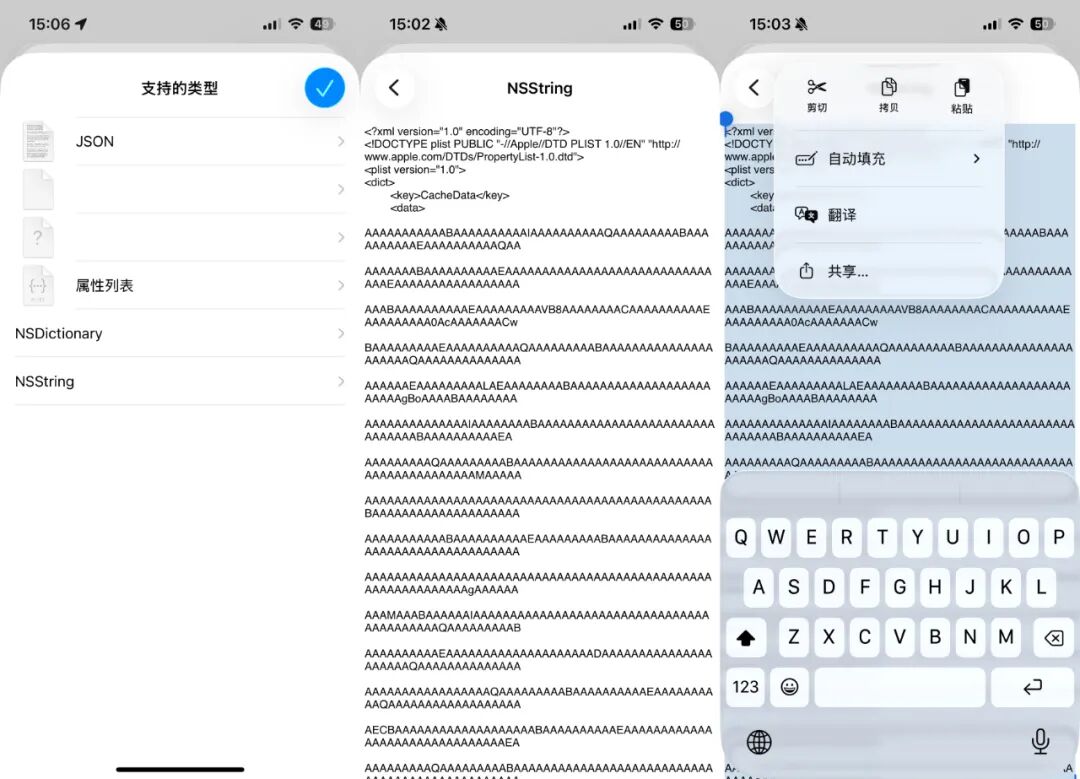Expand the NSString row chevron
1080x779 pixels.
pos(340,381)
